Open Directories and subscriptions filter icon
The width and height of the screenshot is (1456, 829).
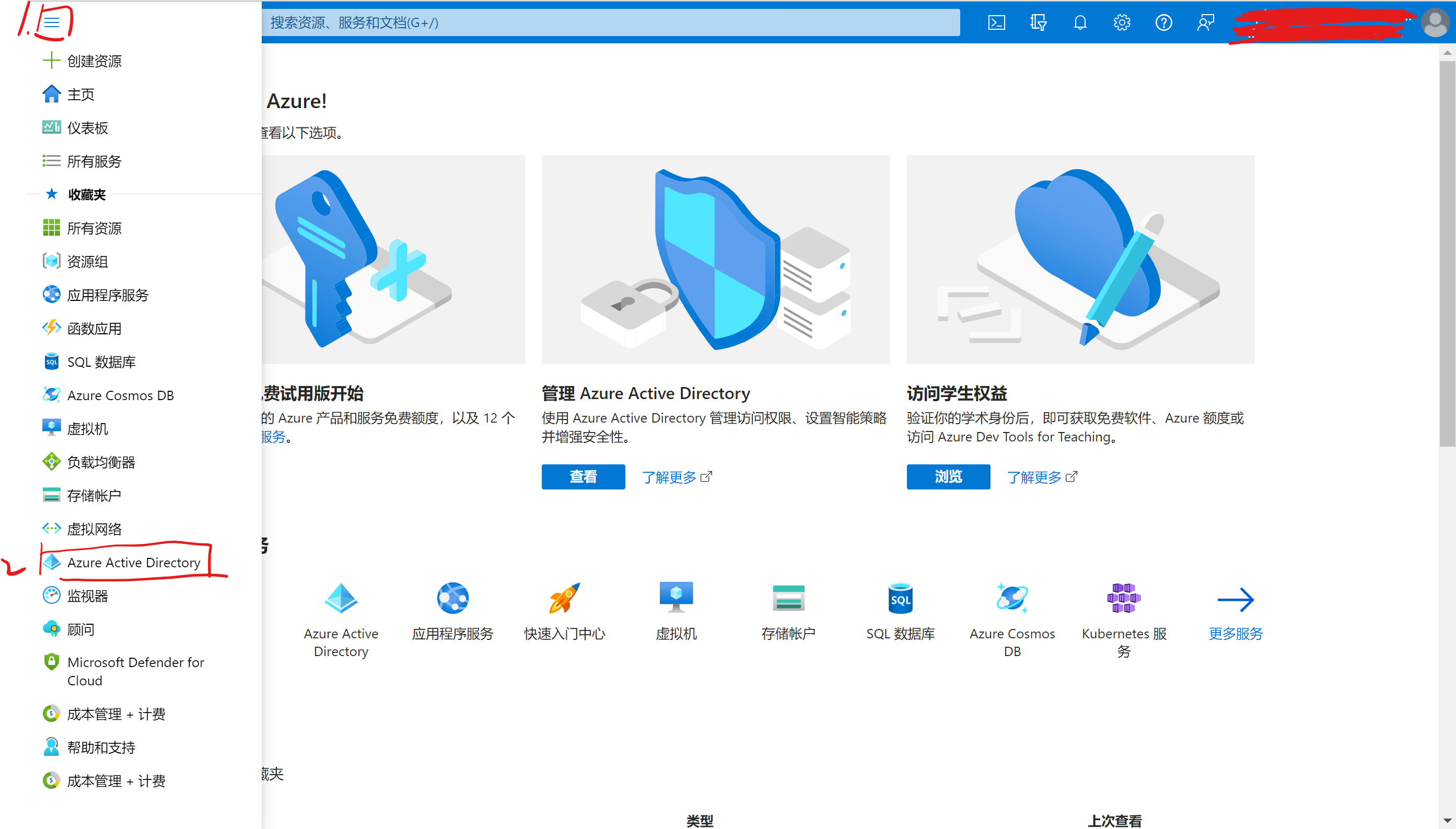[x=1038, y=23]
